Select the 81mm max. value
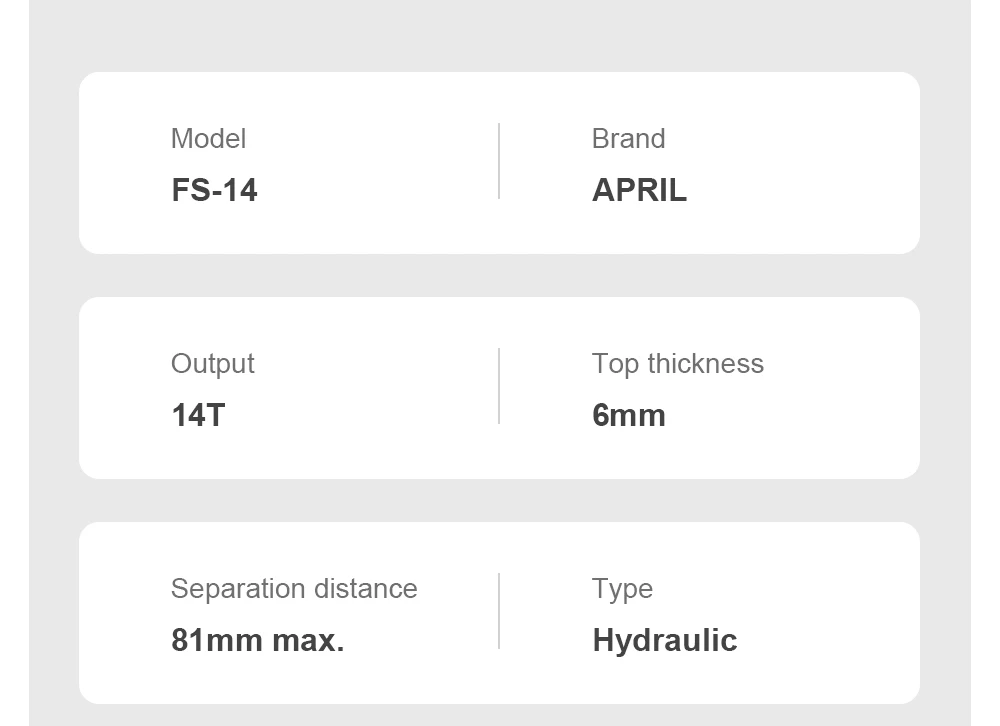Screen dimensions: 1000x726 click(258, 640)
